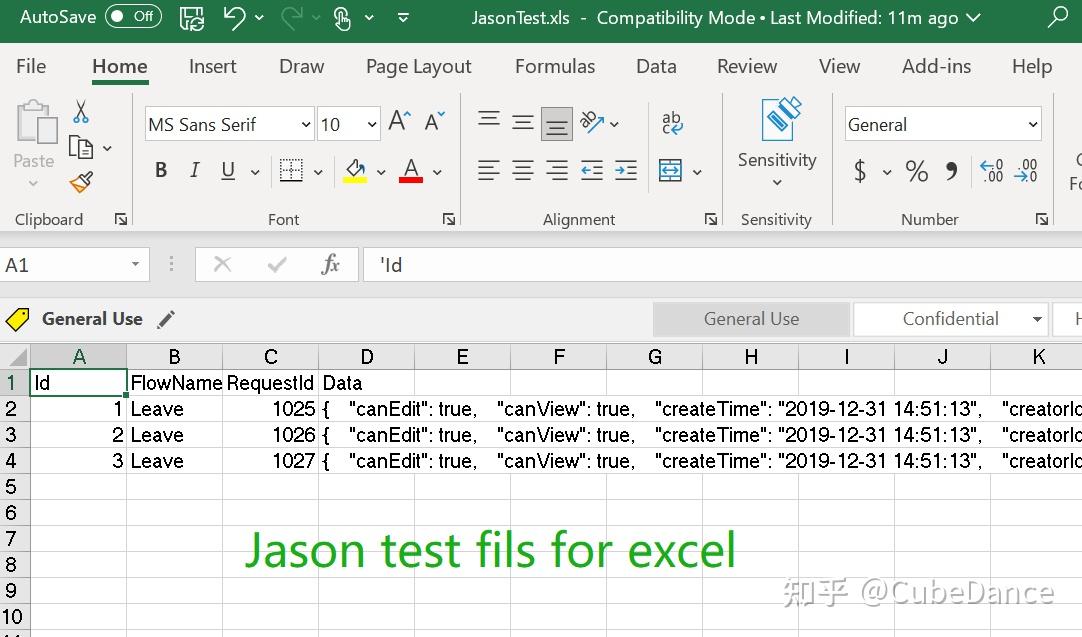Image resolution: width=1082 pixels, height=637 pixels.
Task: Click the Accounting Number Format dollar icon
Action: point(859,171)
